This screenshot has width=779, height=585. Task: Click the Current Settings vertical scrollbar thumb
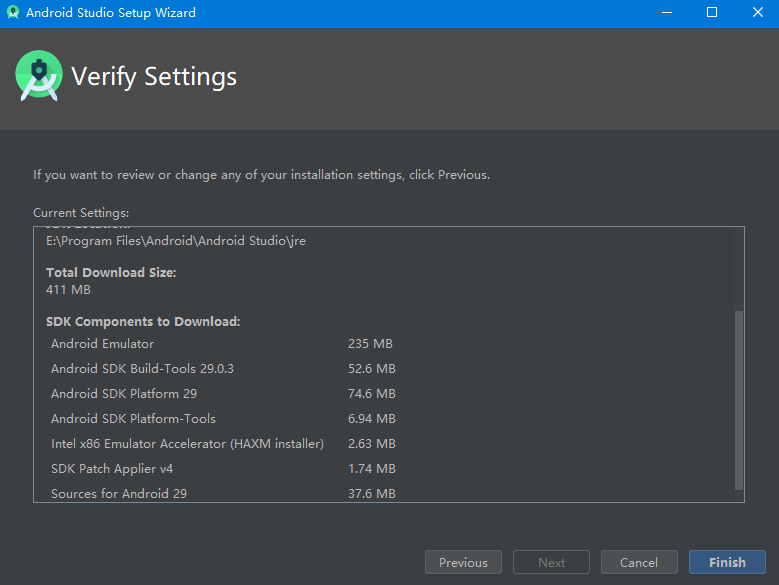(x=739, y=400)
